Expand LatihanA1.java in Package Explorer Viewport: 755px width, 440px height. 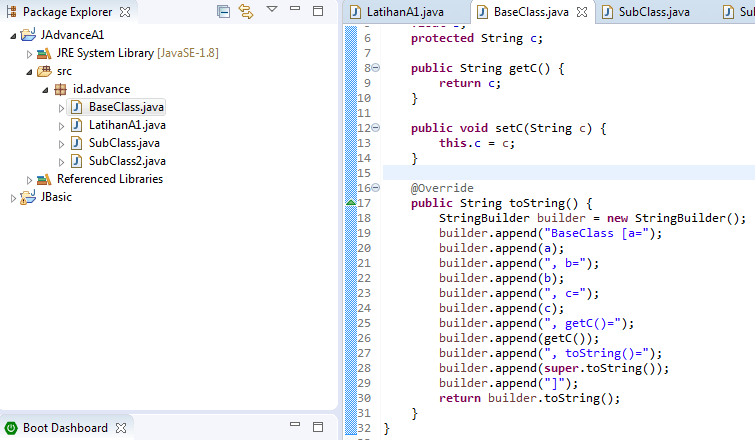(61, 126)
